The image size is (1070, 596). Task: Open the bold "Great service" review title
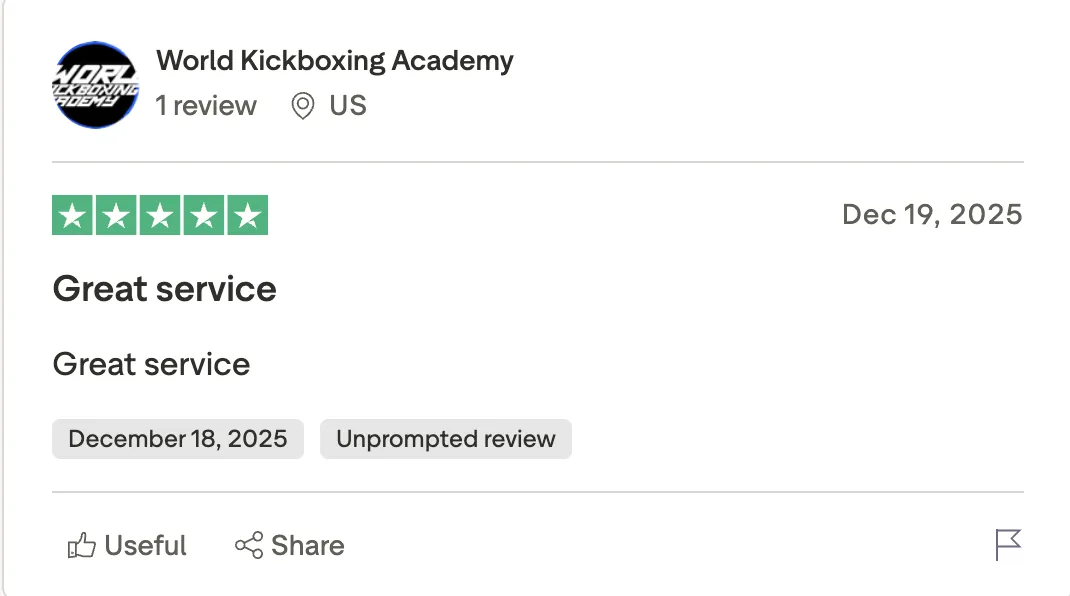tap(164, 289)
